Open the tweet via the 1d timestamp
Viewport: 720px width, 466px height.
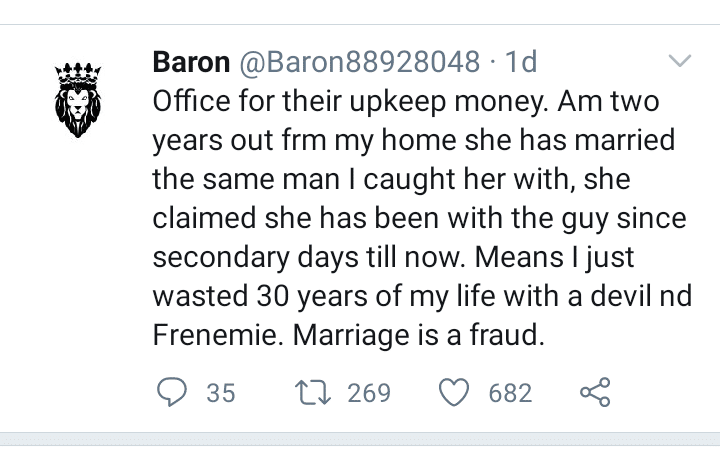pyautogui.click(x=520, y=62)
